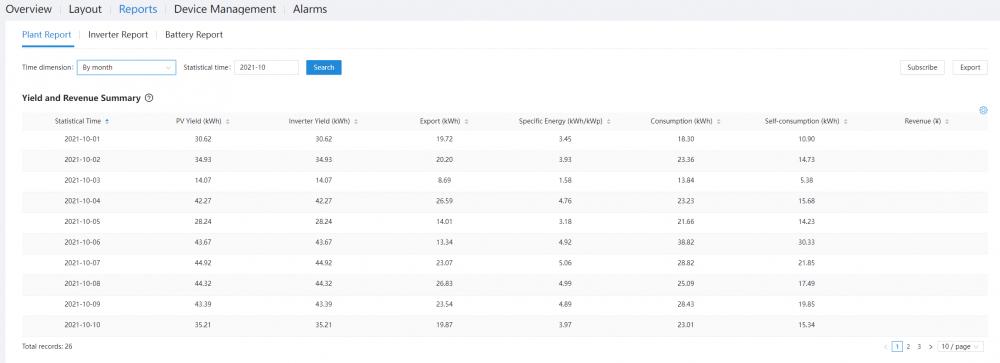Go to page 3
This screenshot has width=1000, height=363.
pos(919,346)
